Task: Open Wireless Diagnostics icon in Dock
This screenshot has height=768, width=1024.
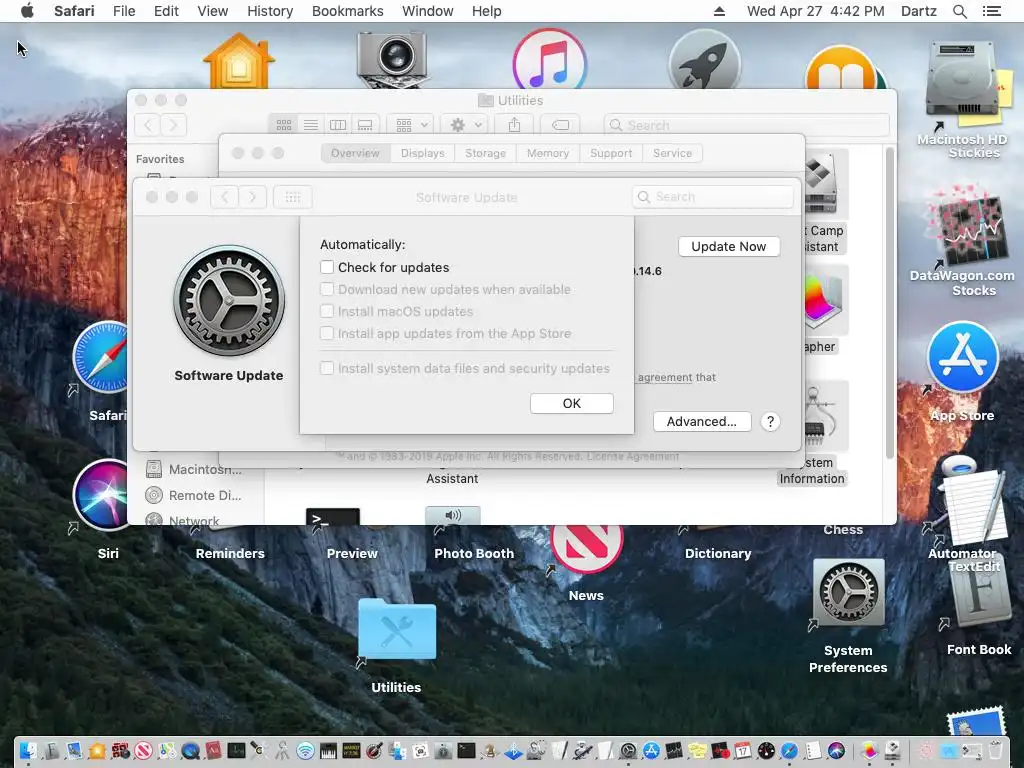Action: coord(305,750)
